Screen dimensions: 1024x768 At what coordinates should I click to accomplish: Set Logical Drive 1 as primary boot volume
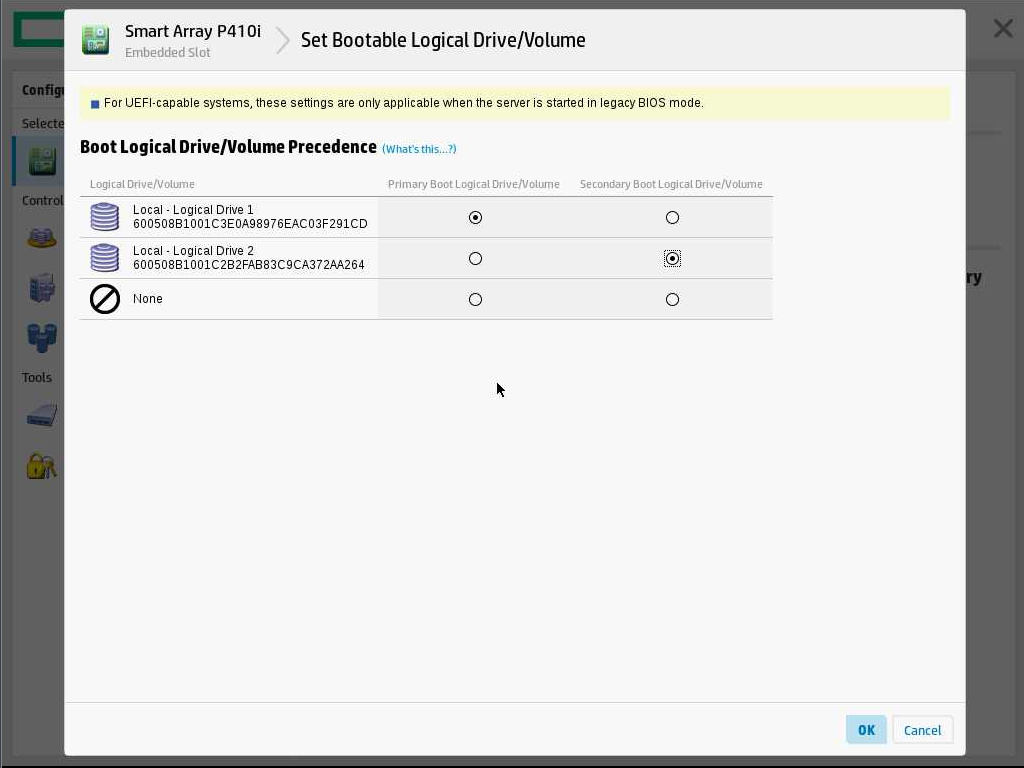click(x=475, y=217)
